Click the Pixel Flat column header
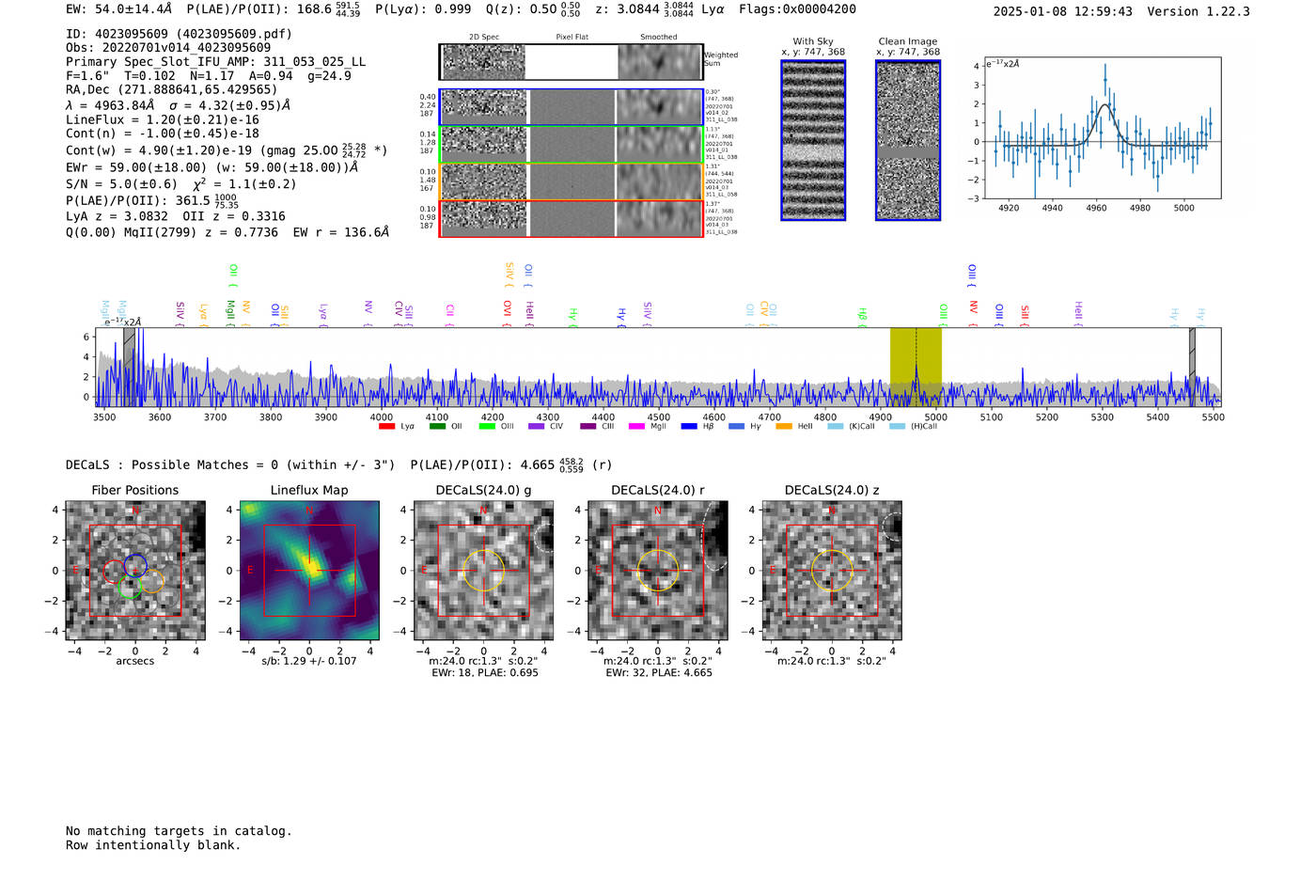The image size is (1316, 896). 572,38
